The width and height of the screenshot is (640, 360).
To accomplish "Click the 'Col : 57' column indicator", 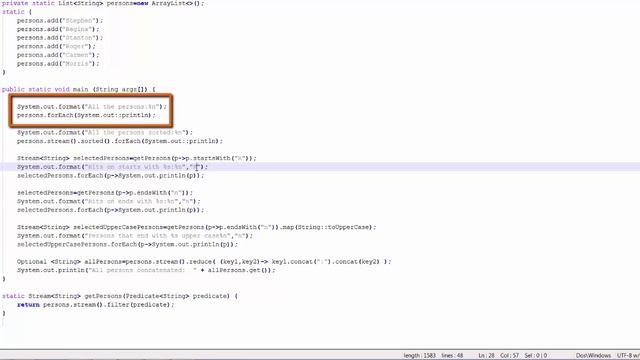I will 509,356.
